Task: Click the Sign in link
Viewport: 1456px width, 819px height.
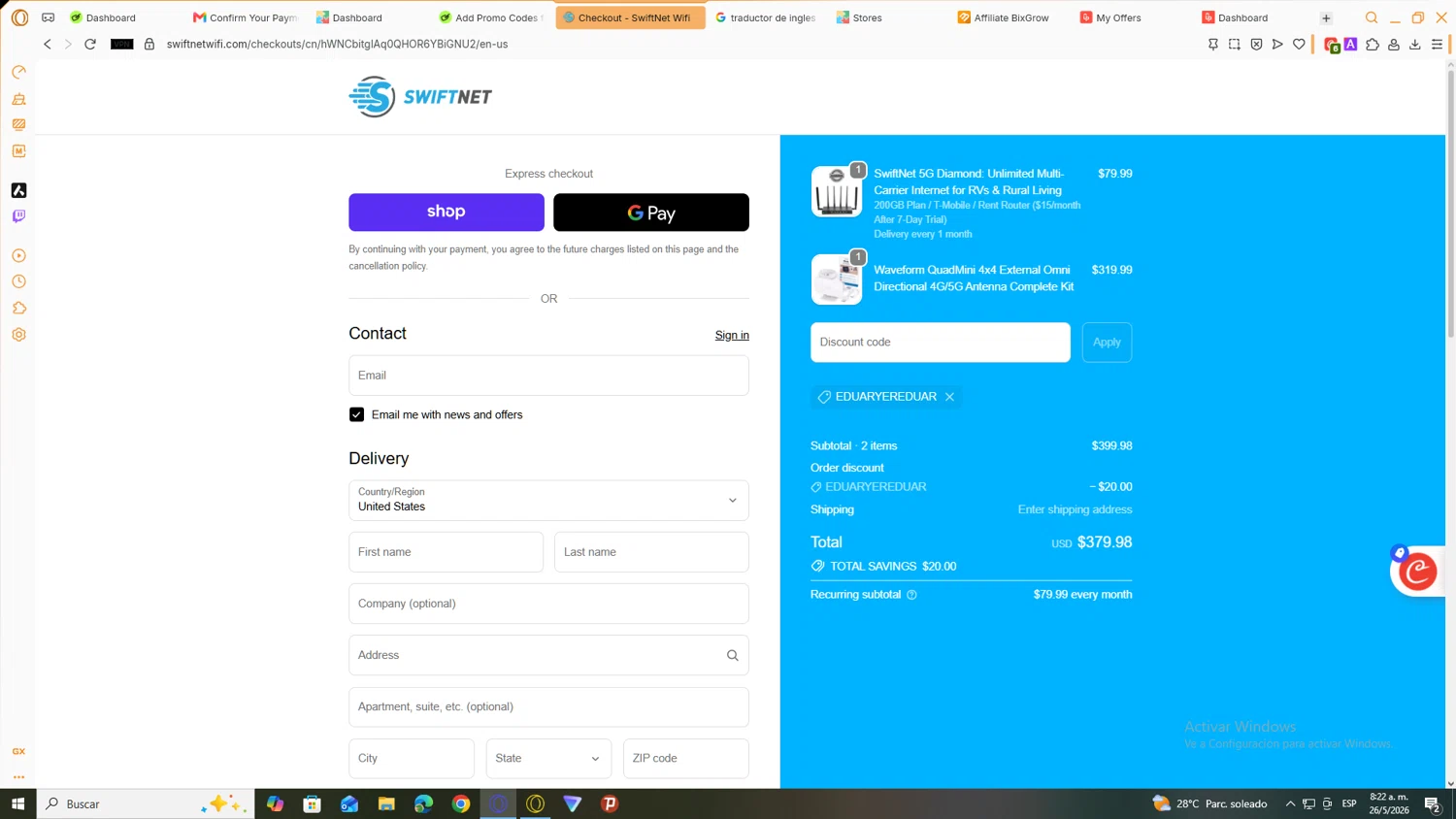Action: 732,335
